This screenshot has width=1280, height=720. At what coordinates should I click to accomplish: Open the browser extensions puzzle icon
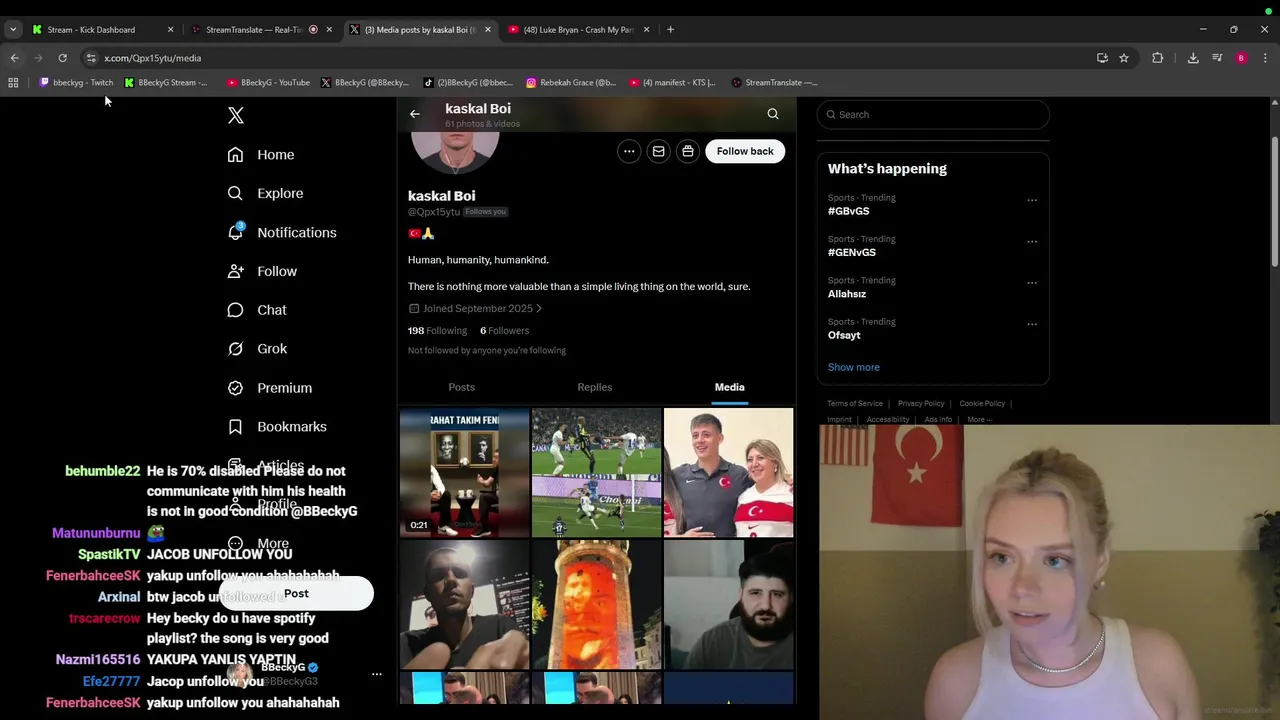(1158, 58)
